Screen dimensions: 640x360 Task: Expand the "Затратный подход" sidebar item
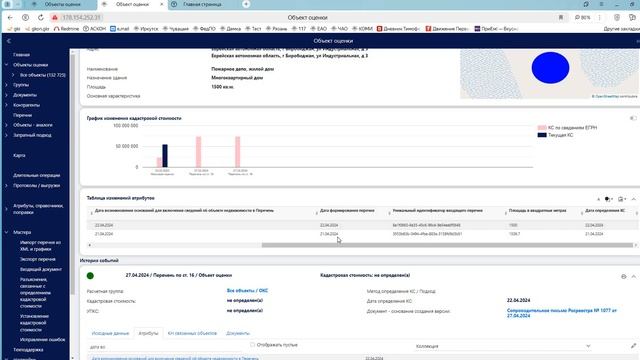coord(7,135)
